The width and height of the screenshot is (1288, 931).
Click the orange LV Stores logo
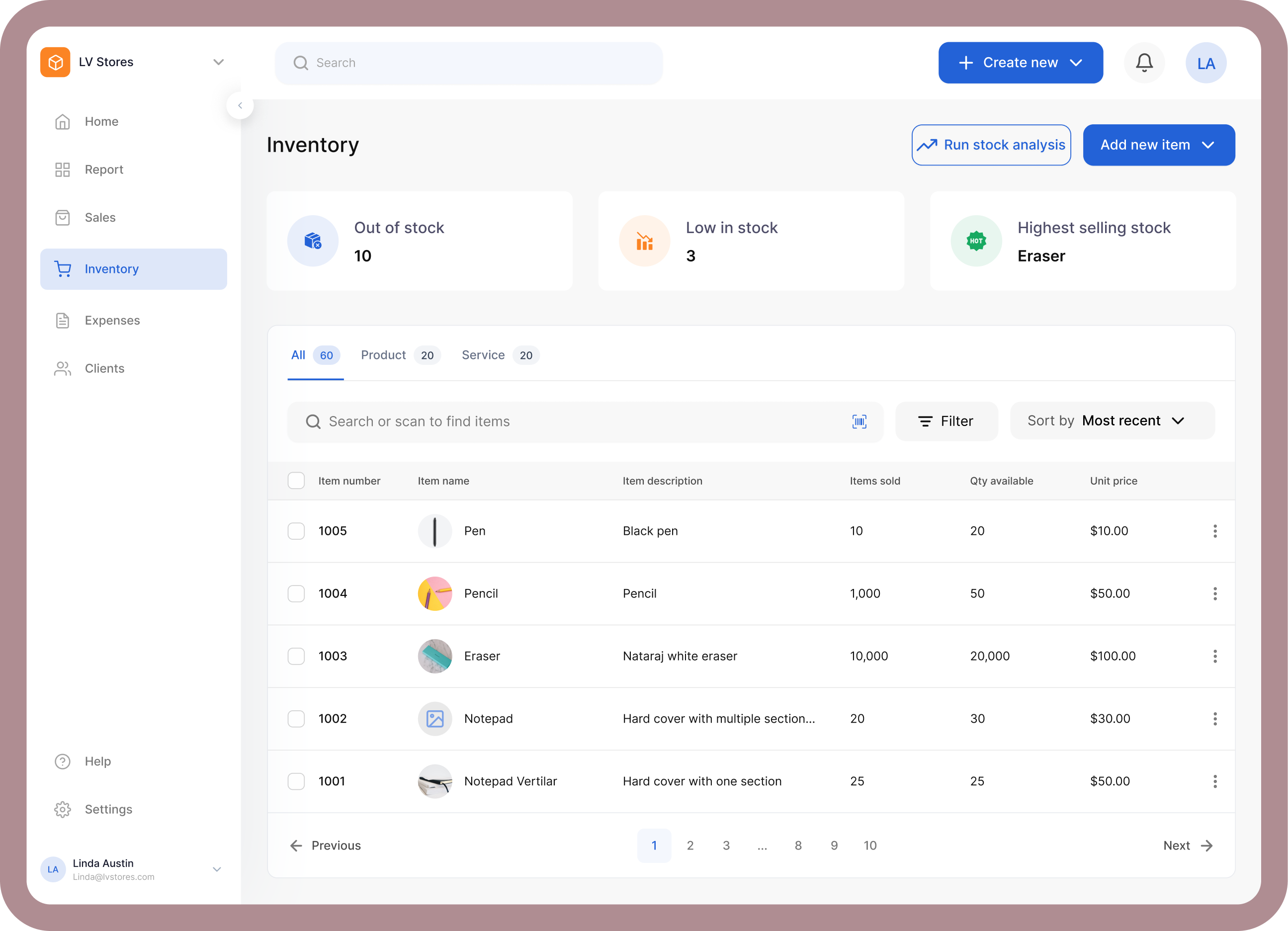[55, 62]
